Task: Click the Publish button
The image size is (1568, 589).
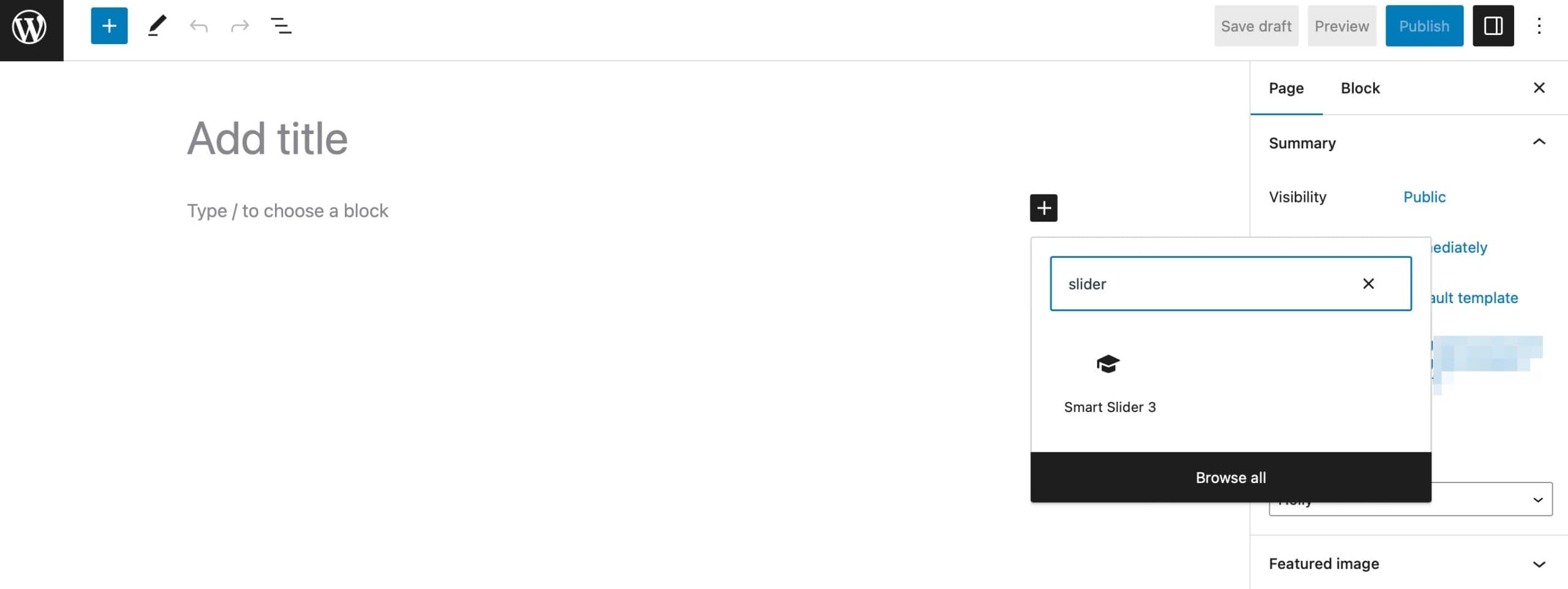Action: coord(1424,26)
